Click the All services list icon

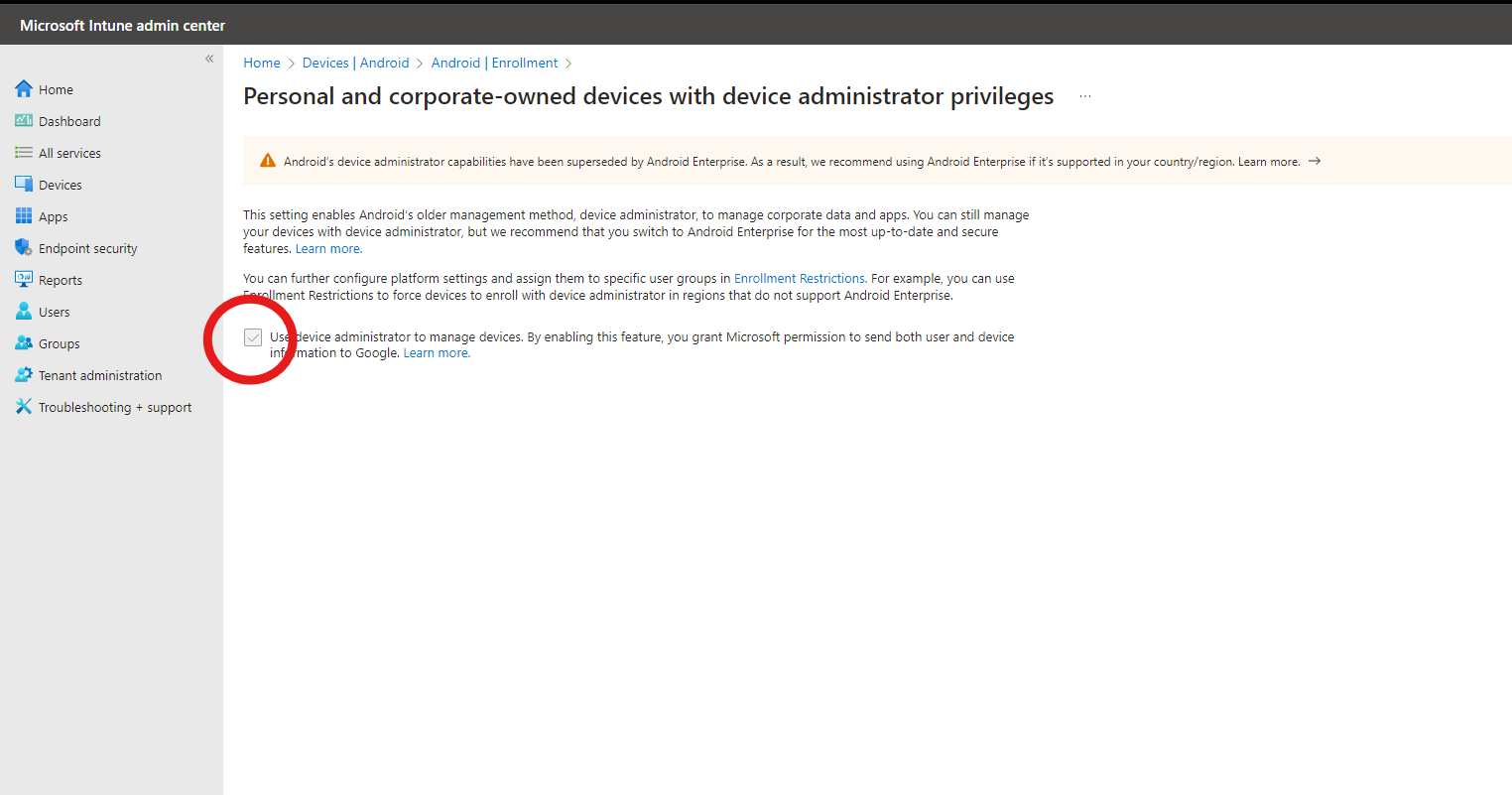click(x=24, y=153)
